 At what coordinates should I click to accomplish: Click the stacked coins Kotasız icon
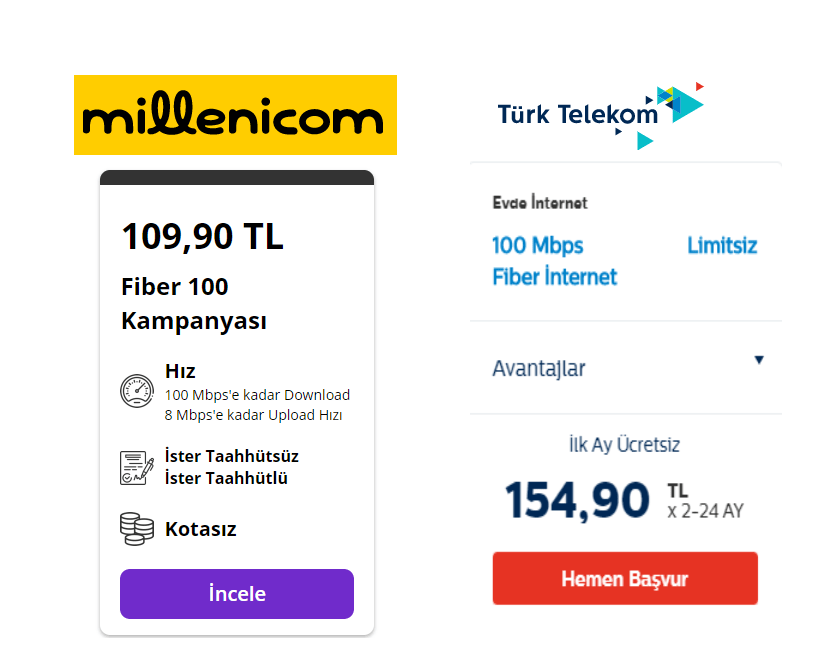point(137,528)
